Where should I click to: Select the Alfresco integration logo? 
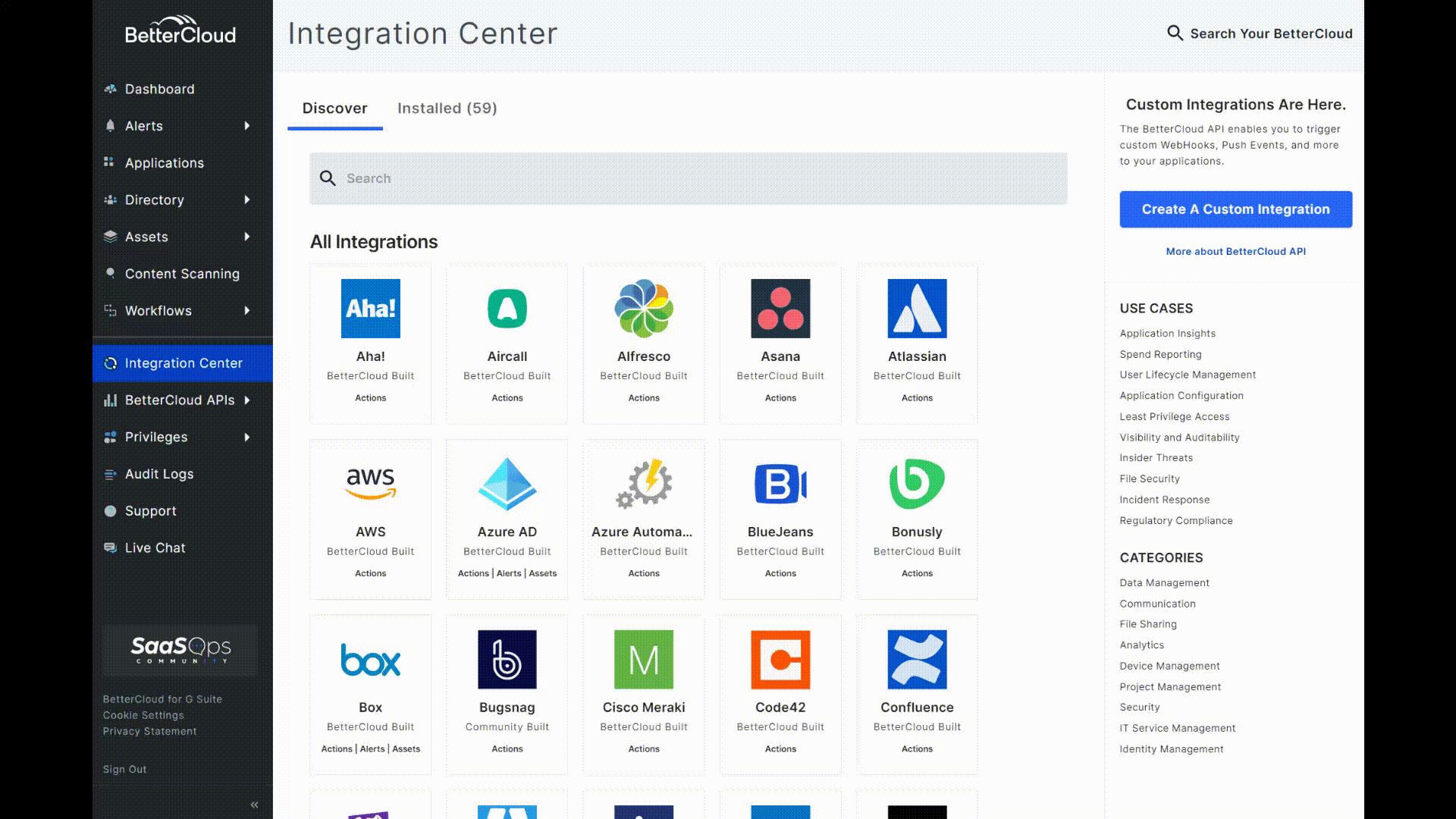pyautogui.click(x=644, y=309)
